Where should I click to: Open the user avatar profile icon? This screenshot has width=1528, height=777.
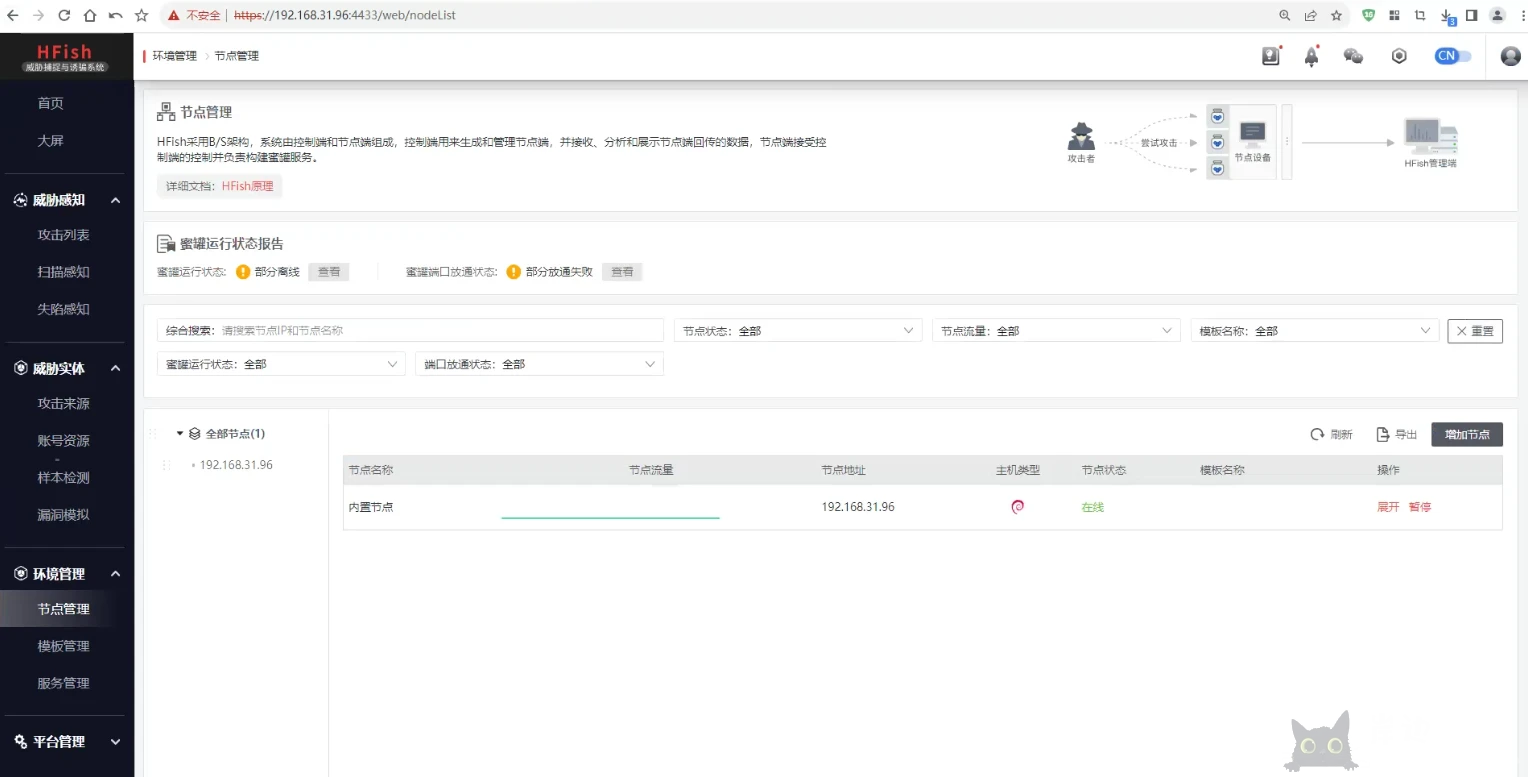coord(1510,57)
